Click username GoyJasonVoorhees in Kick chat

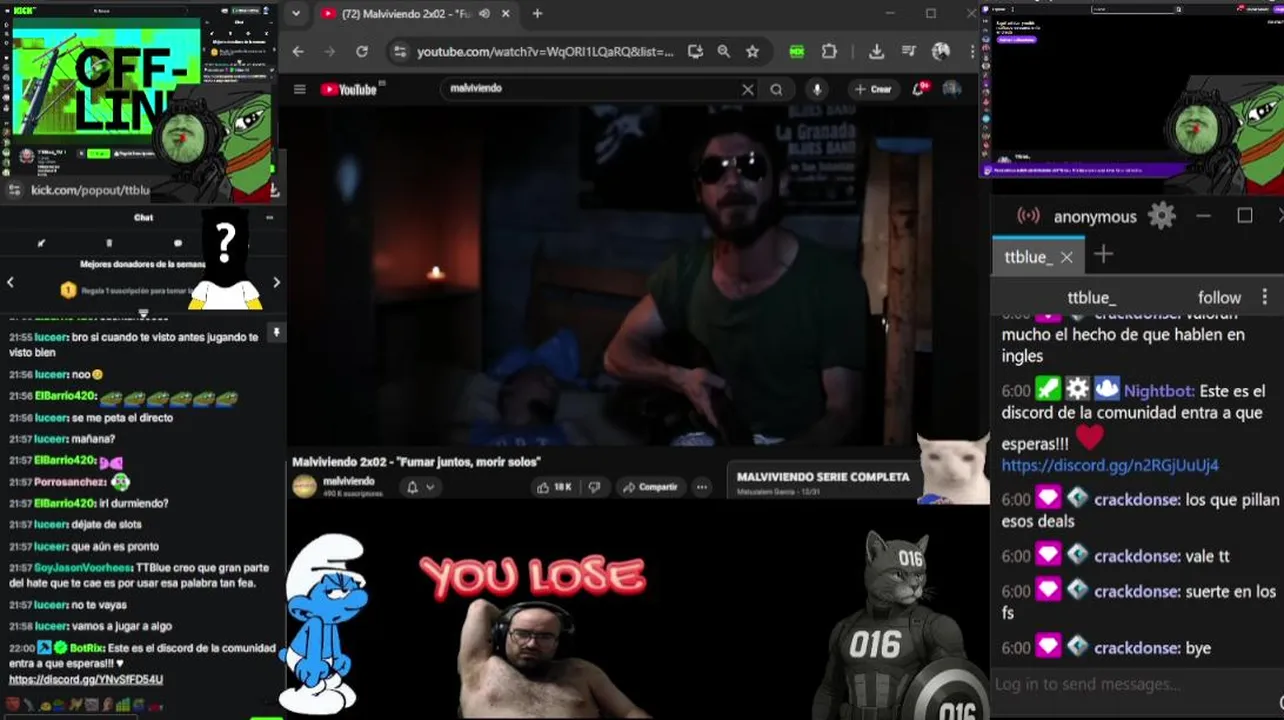click(x=84, y=568)
